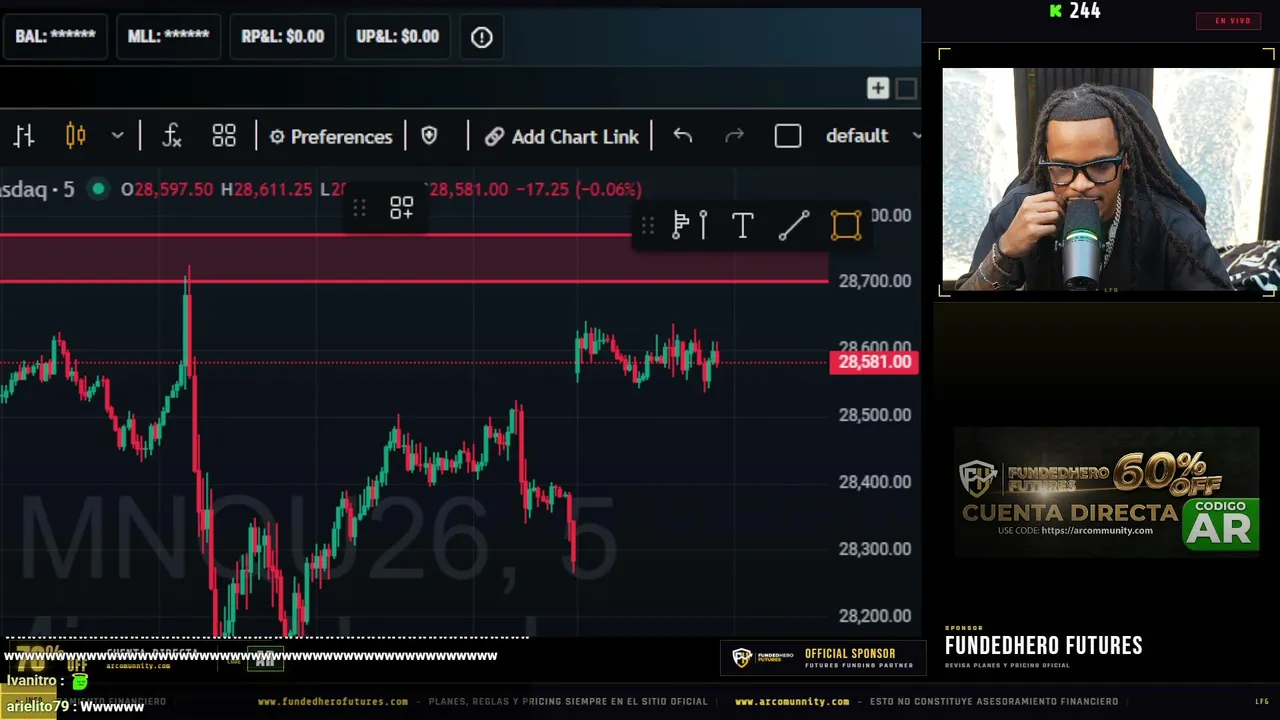Select the red shaded rectangle drawing
The image size is (1280, 720).
click(414, 259)
